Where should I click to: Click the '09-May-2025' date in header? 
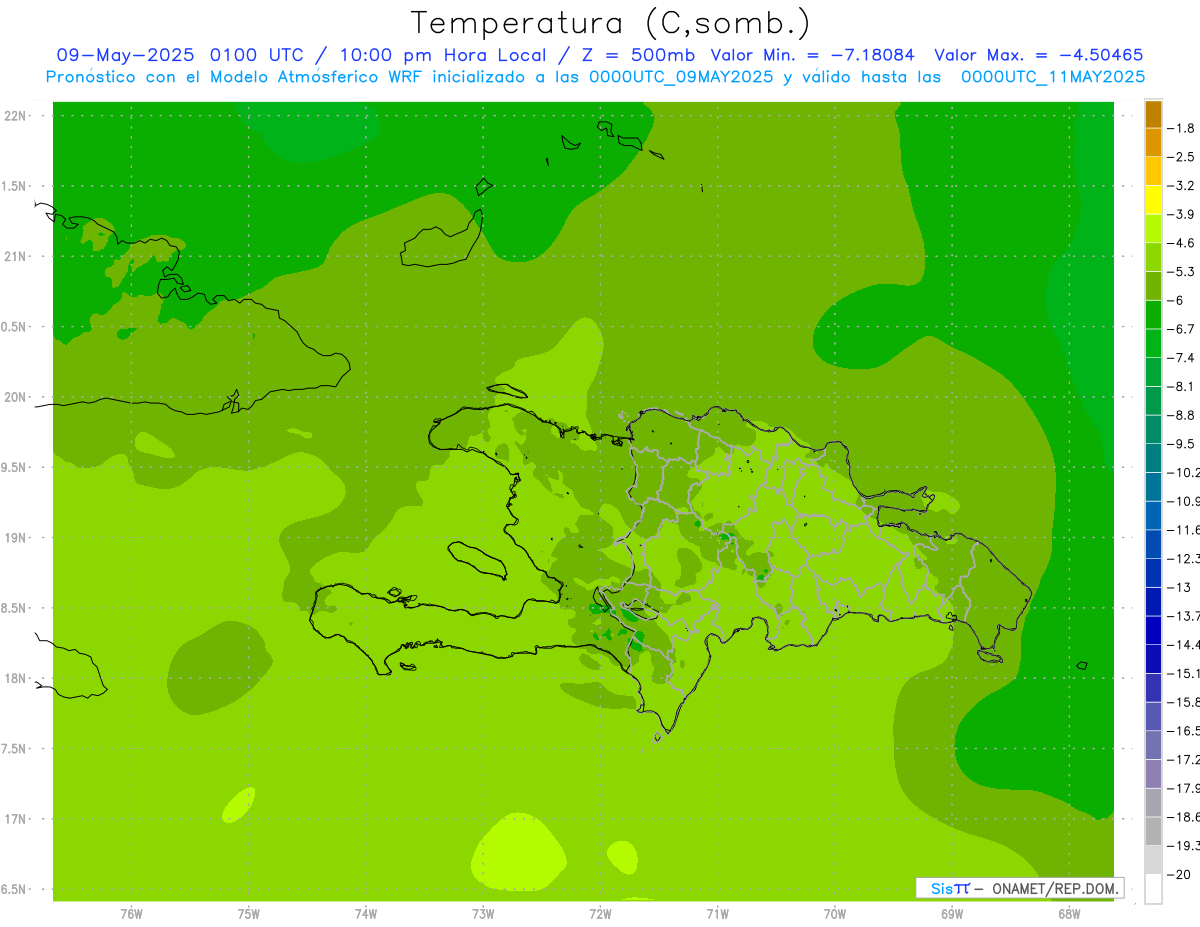[127, 55]
